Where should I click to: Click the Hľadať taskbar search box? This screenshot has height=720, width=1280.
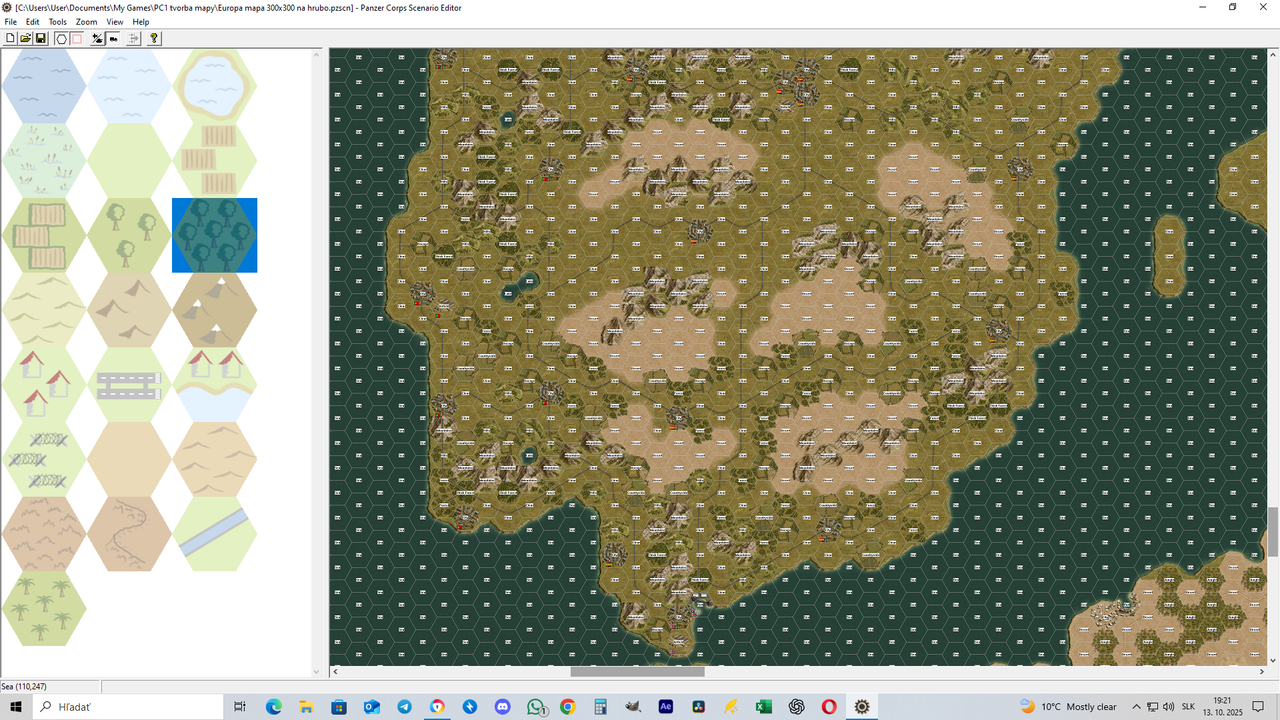(128, 706)
